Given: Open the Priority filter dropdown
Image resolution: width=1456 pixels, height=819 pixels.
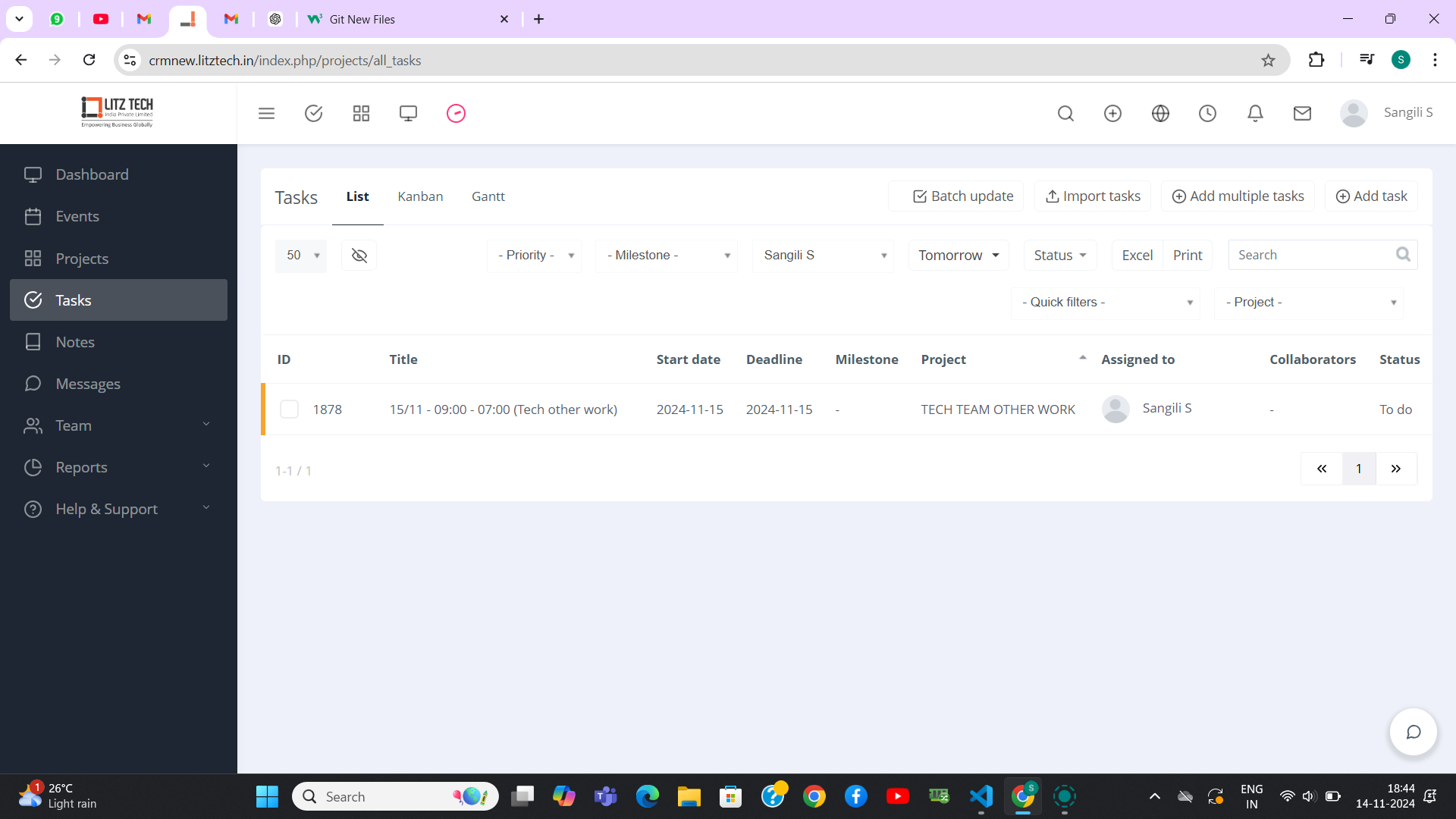Looking at the screenshot, I should point(534,256).
